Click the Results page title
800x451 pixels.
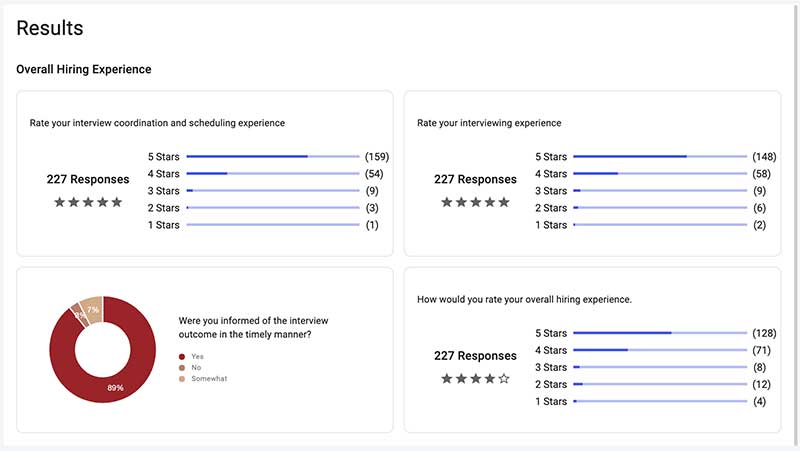click(50, 29)
